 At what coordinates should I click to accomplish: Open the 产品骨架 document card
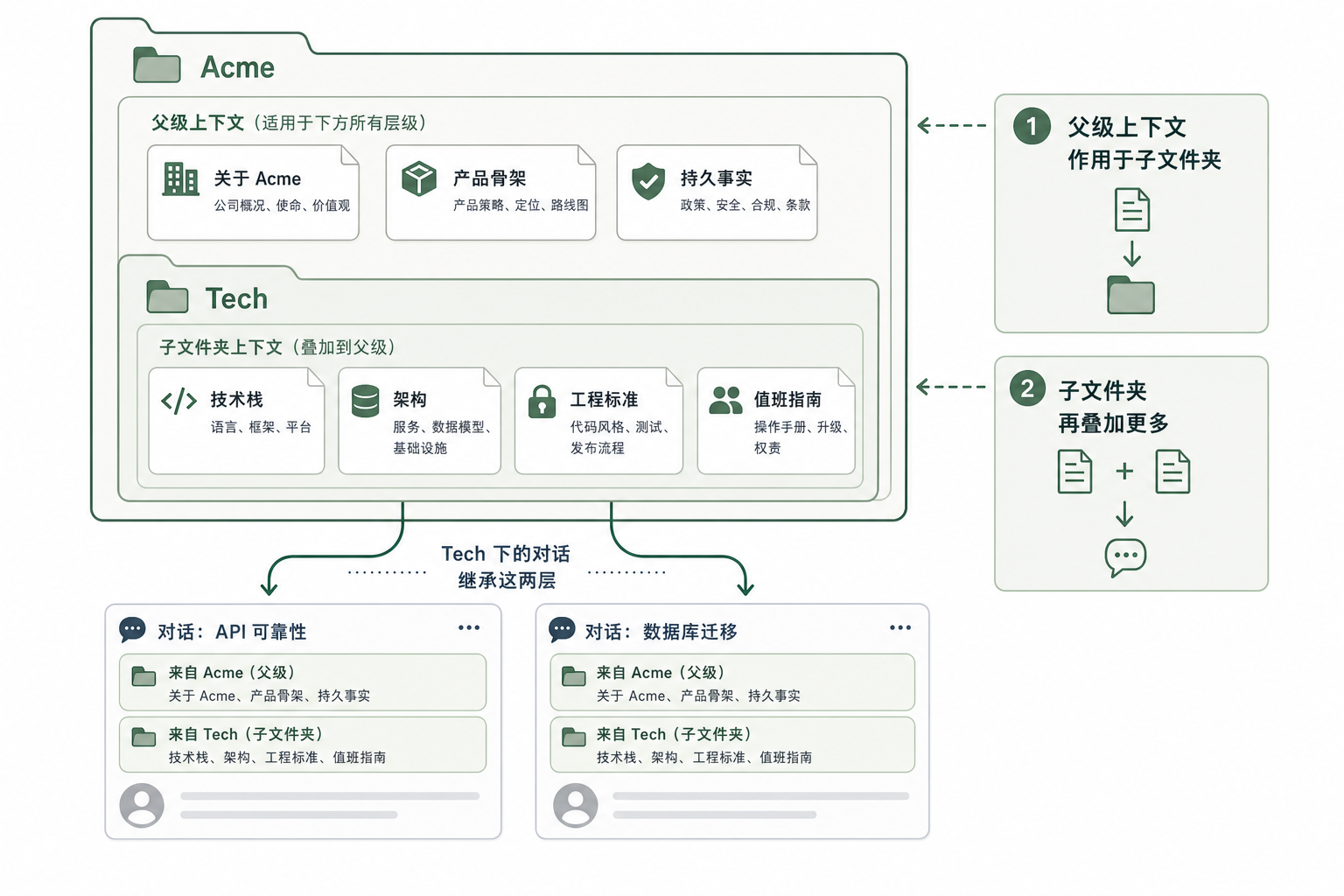pyautogui.click(x=491, y=192)
